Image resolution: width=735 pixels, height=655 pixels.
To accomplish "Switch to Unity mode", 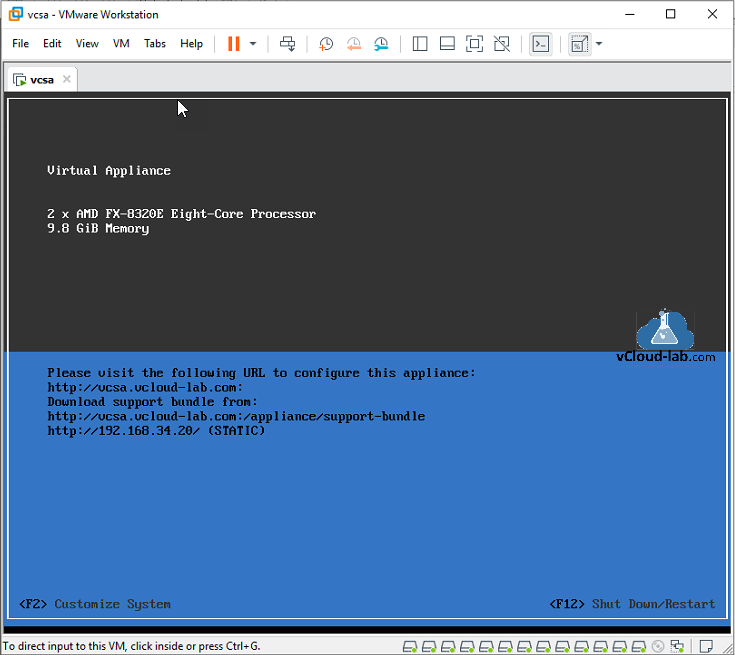I will [502, 44].
